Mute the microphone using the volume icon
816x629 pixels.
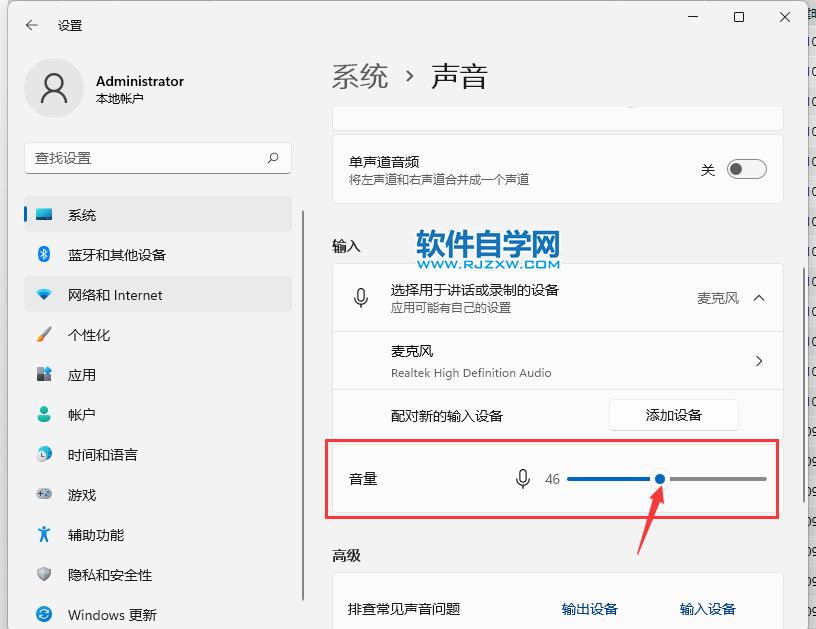click(522, 480)
